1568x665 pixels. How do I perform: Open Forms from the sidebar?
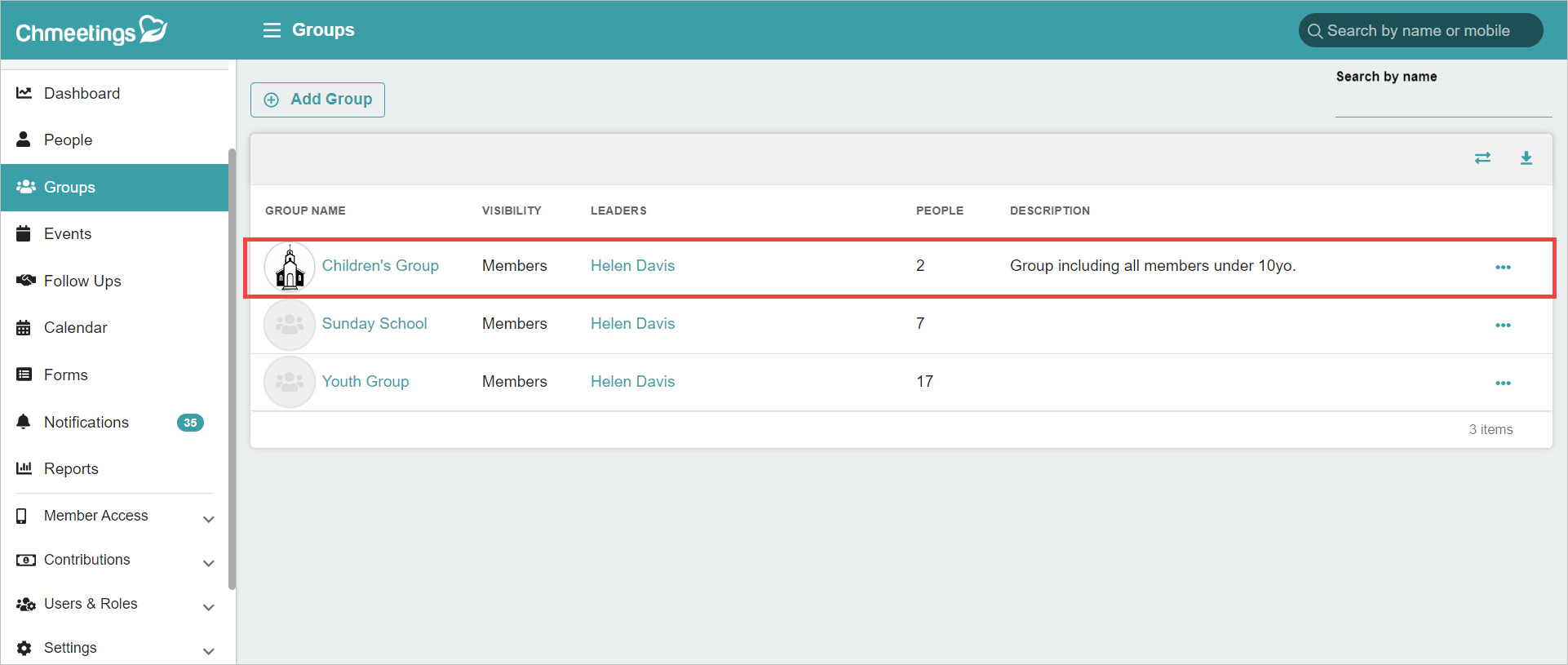coord(114,375)
